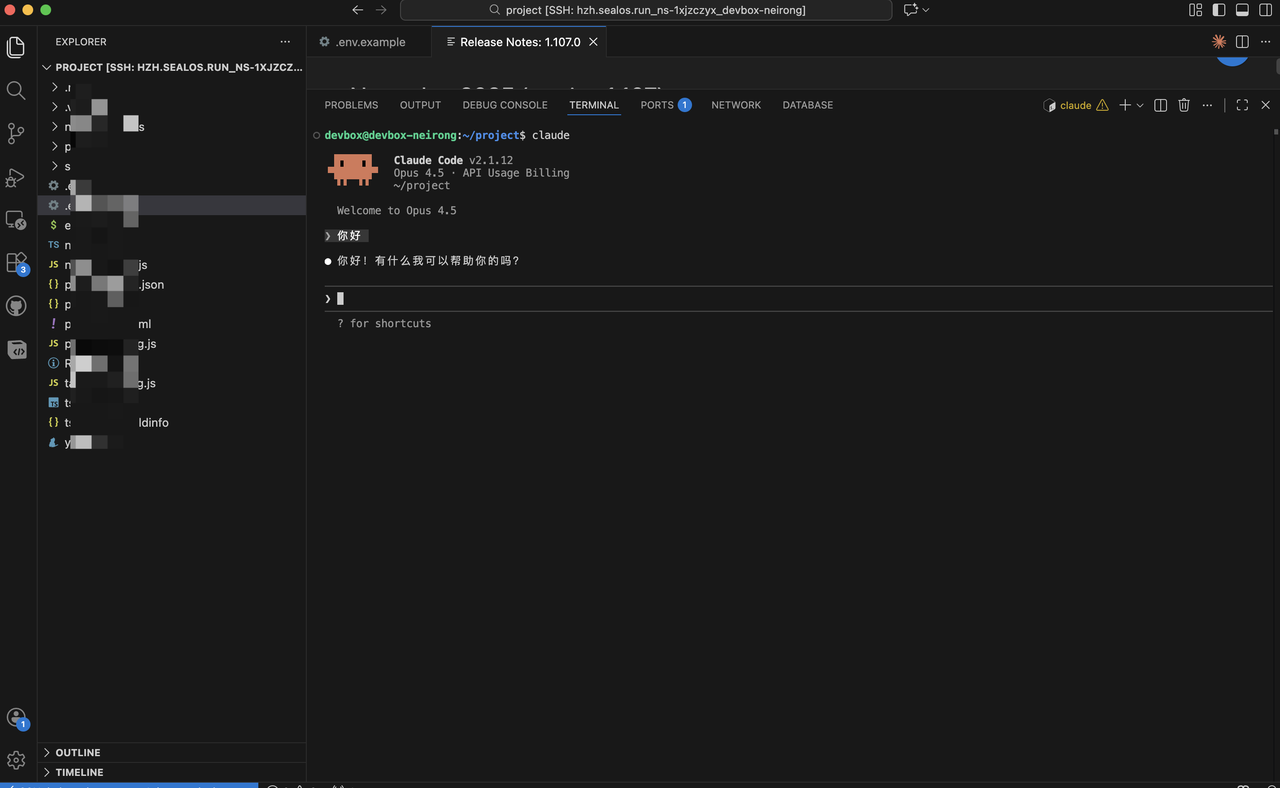Open the file ending in .json
The image size is (1280, 788).
[x=172, y=284]
